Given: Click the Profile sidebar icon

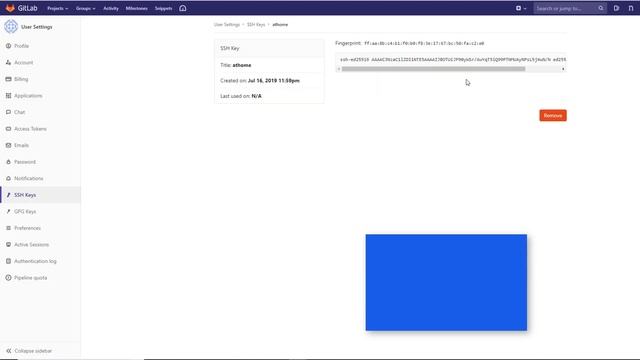Looking at the screenshot, I should [8, 46].
